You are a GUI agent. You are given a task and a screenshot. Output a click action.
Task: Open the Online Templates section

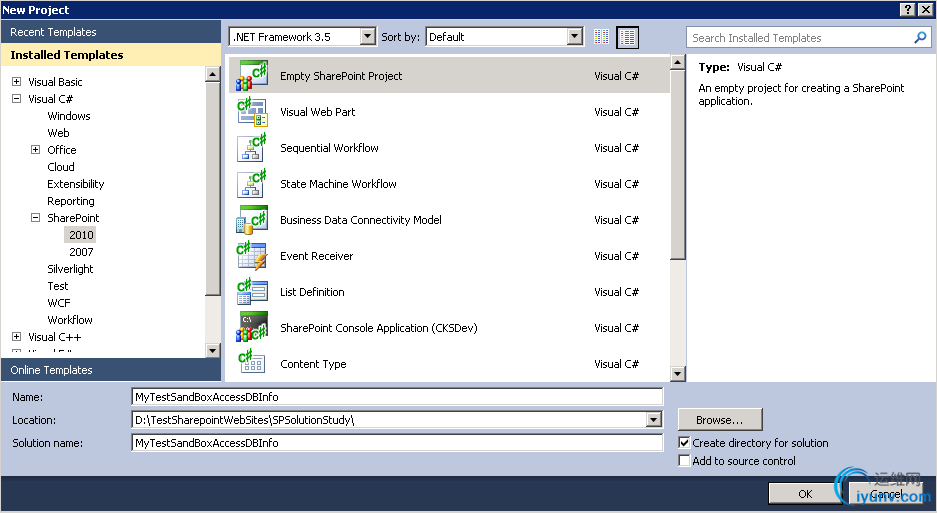click(x=111, y=370)
